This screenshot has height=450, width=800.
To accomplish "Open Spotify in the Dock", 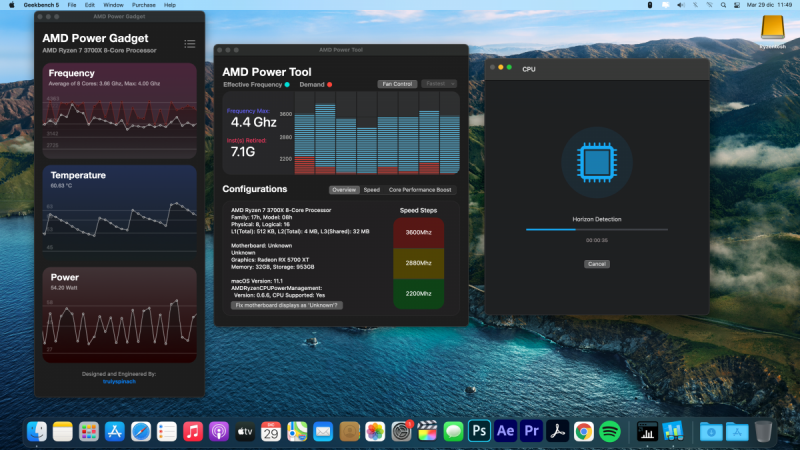I will tap(610, 432).
